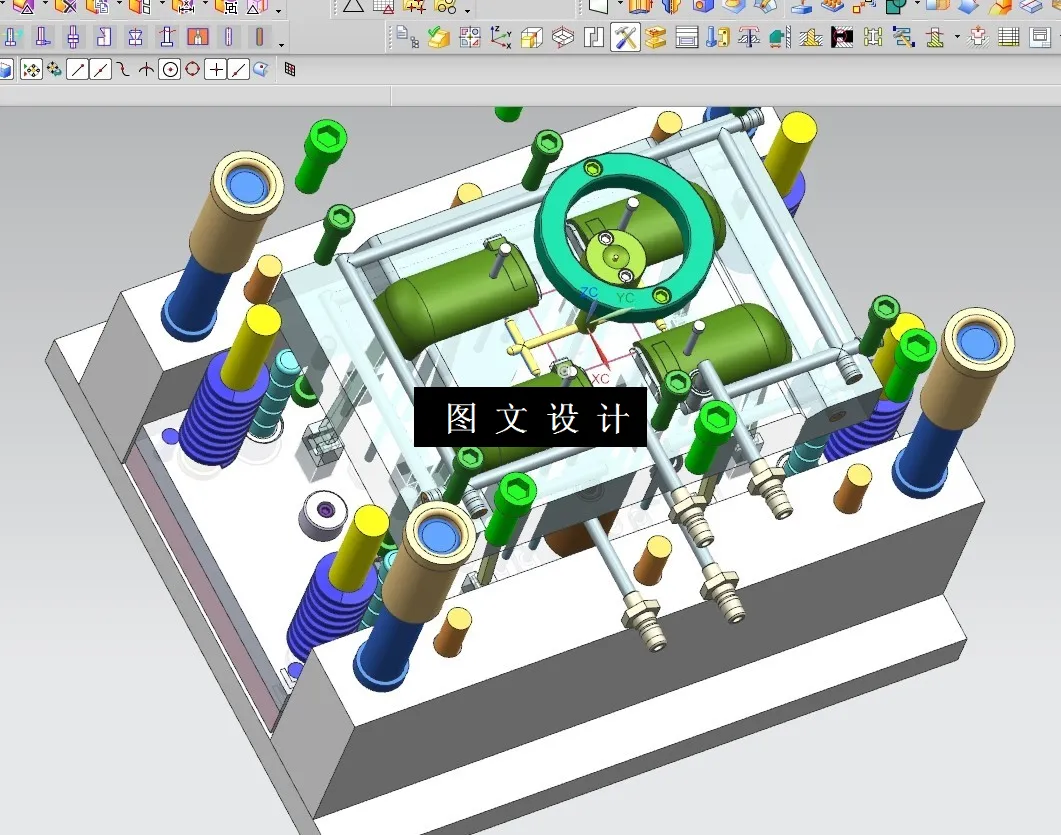Screen dimensions: 1061x835
Task: Click the Initialize Project icon in Mold Wizard toolbar
Action: pyautogui.click(x=401, y=37)
